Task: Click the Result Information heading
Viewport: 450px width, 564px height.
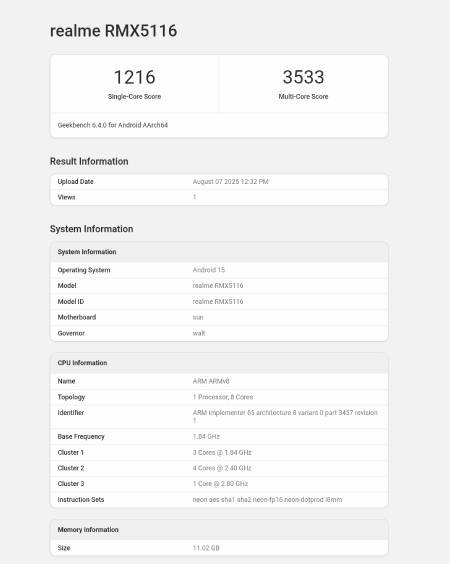Action: click(89, 161)
